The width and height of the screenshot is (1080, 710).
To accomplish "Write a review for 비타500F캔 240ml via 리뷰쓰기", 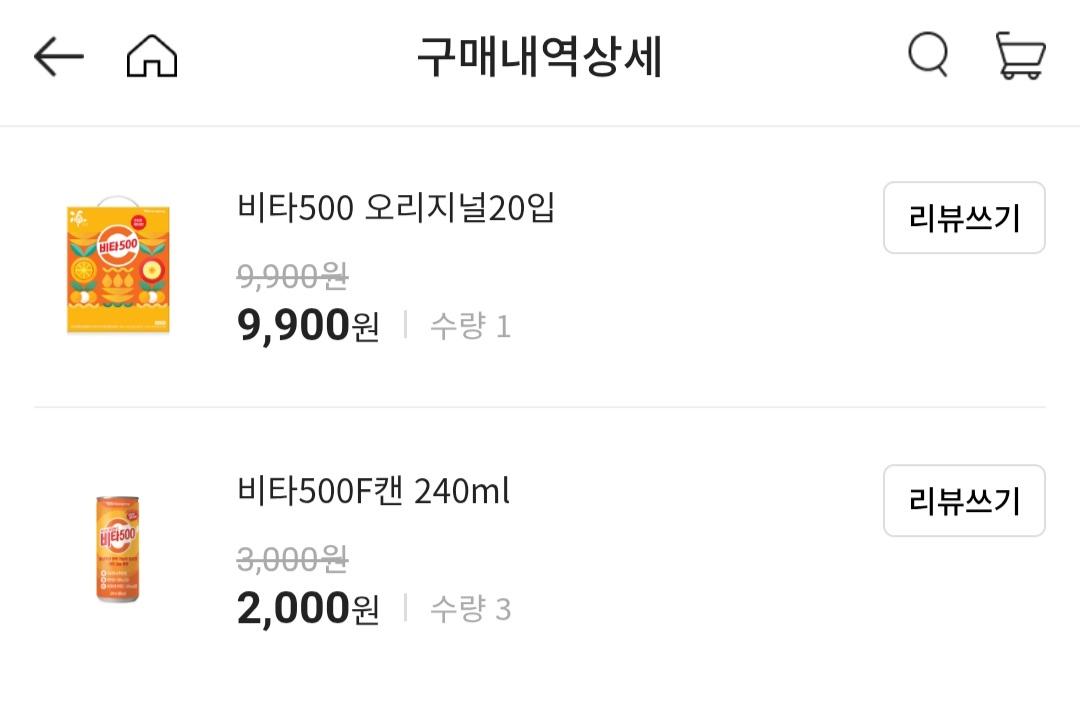I will (x=963, y=501).
